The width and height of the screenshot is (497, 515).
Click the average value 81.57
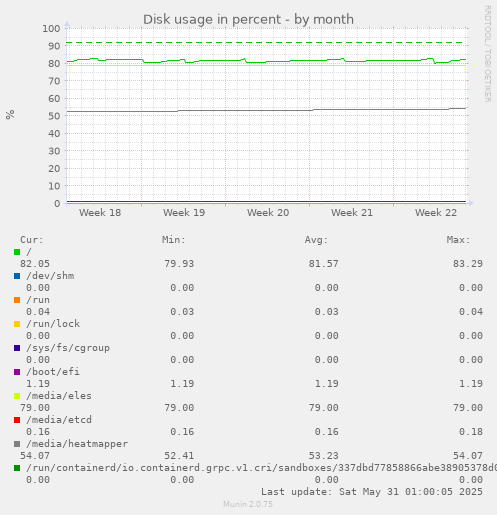[x=324, y=264]
